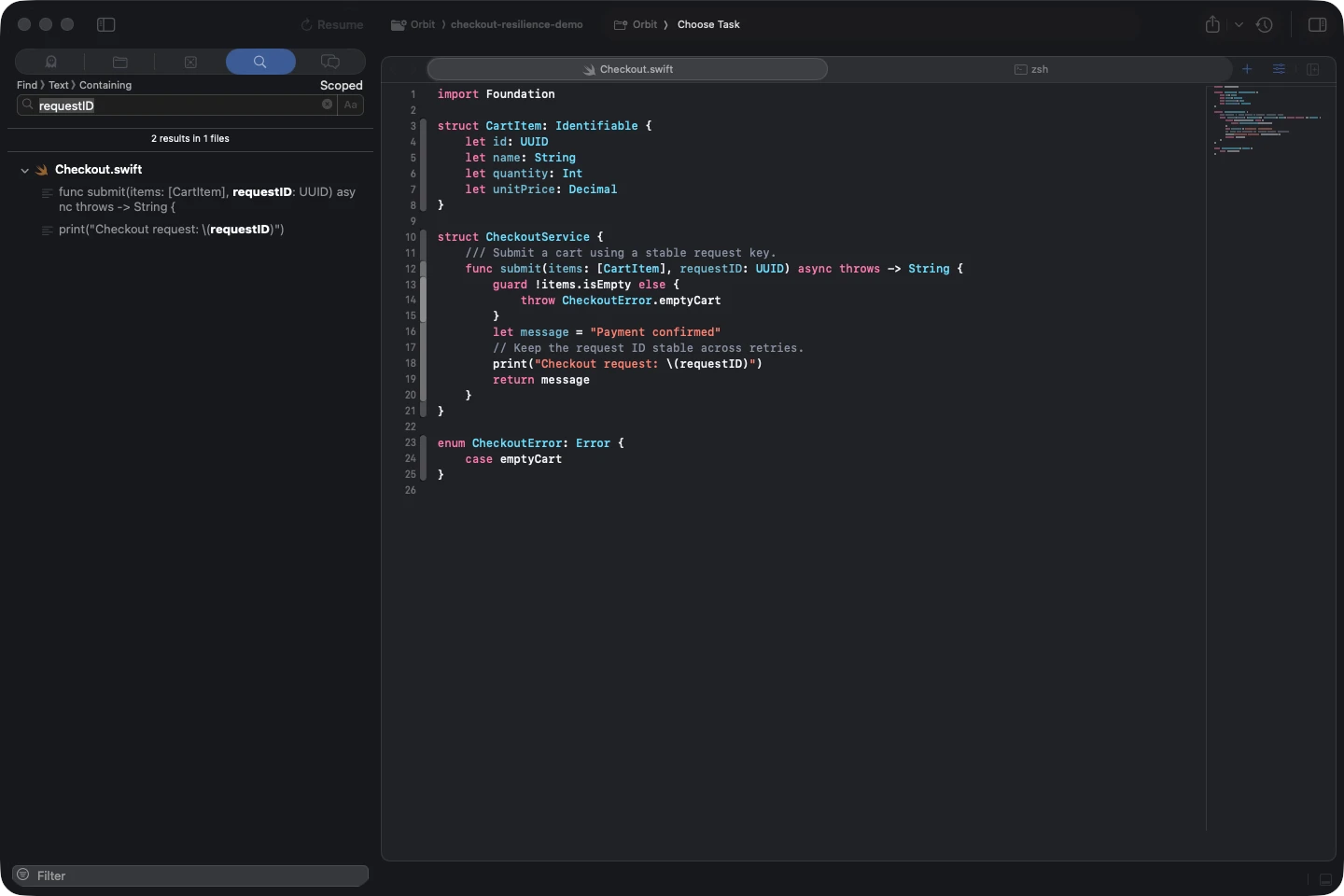Click the Checkout.swift results file name
Viewport: 1344px width, 896px height.
click(x=98, y=169)
